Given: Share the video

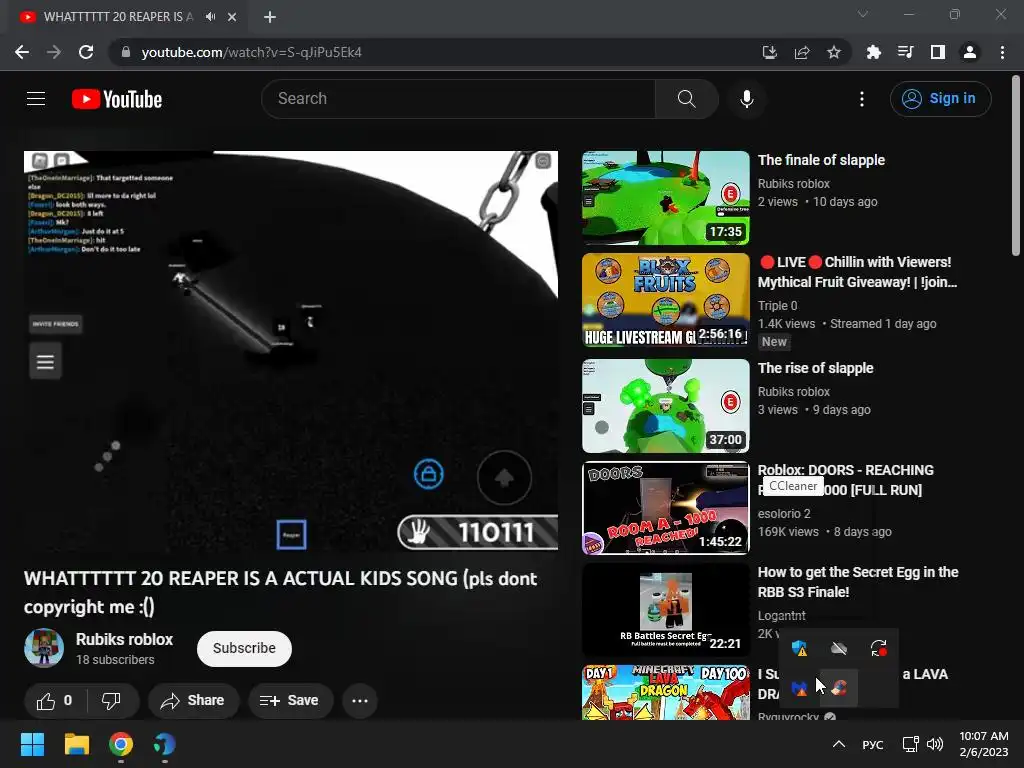Looking at the screenshot, I should click(193, 701).
